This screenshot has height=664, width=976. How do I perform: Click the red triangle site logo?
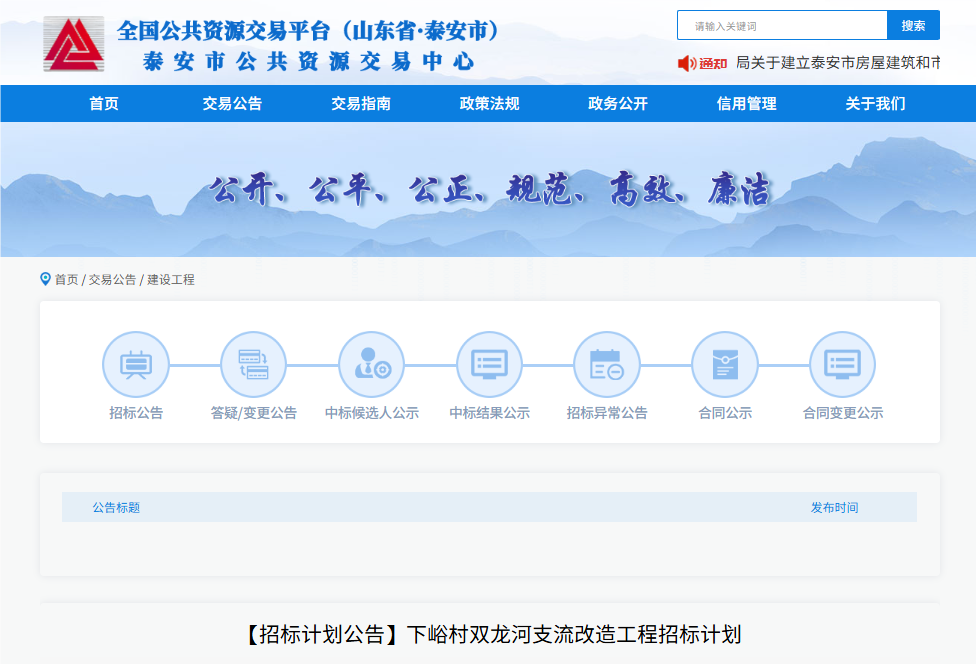pos(73,44)
